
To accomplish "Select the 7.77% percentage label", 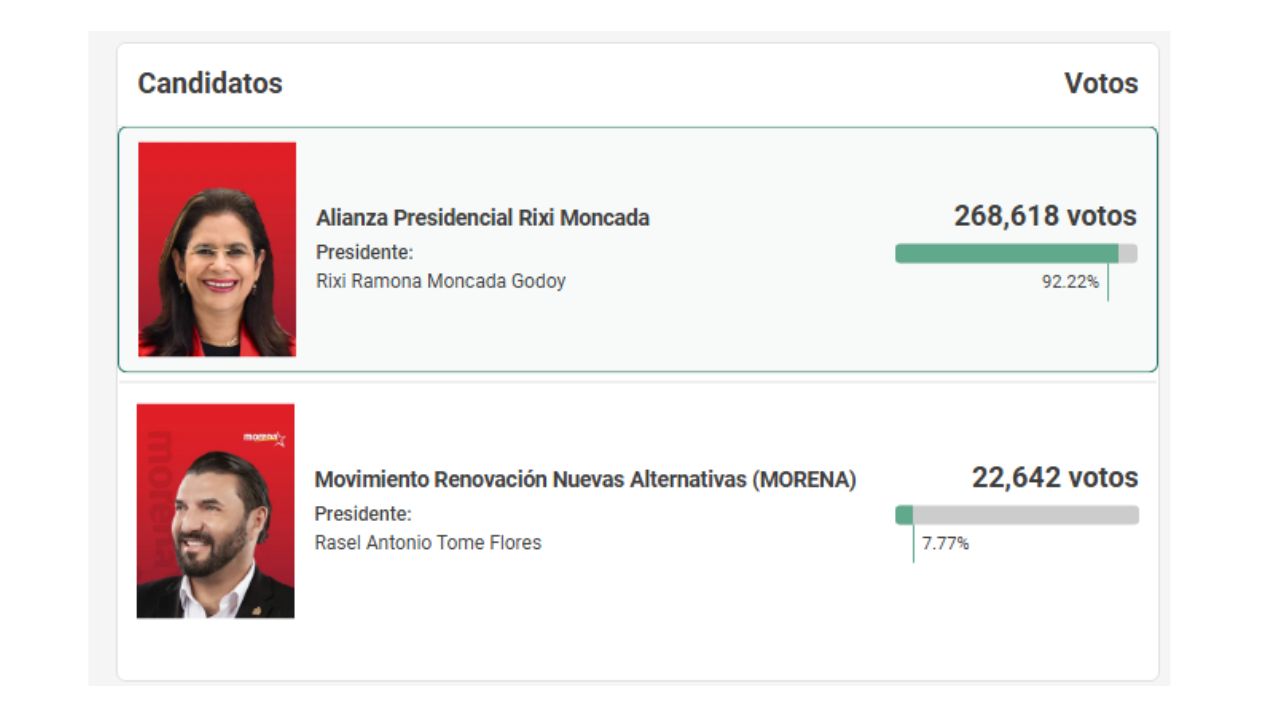I will click(x=945, y=544).
